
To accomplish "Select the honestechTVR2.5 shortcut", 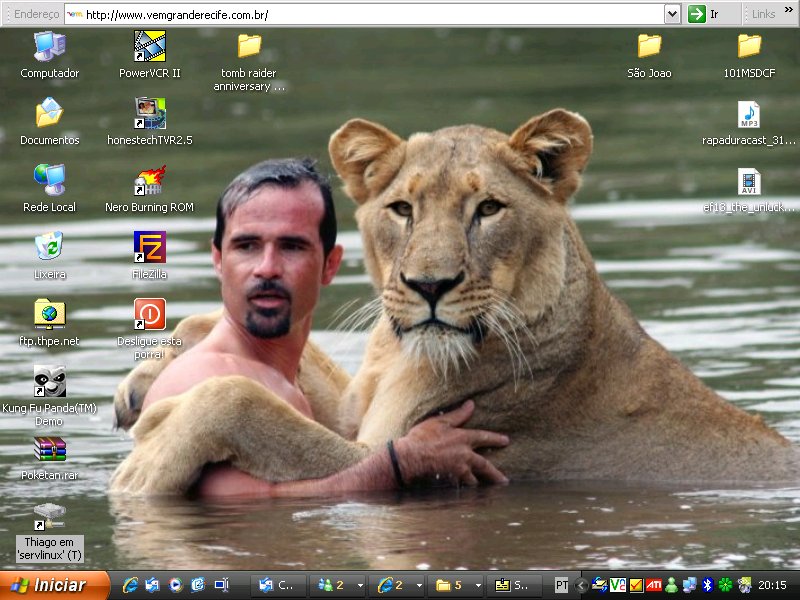I will 149,113.
